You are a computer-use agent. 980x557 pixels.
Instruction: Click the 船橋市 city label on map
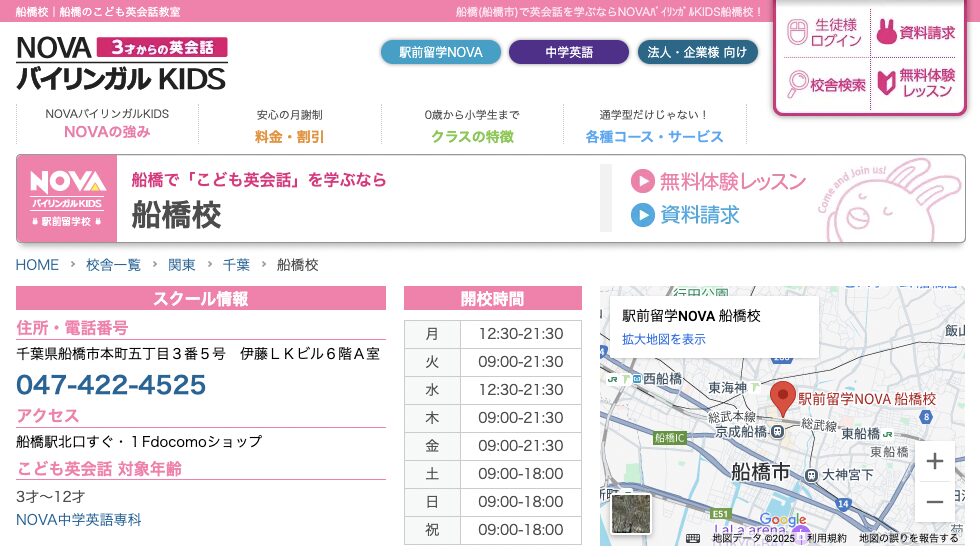(x=761, y=472)
